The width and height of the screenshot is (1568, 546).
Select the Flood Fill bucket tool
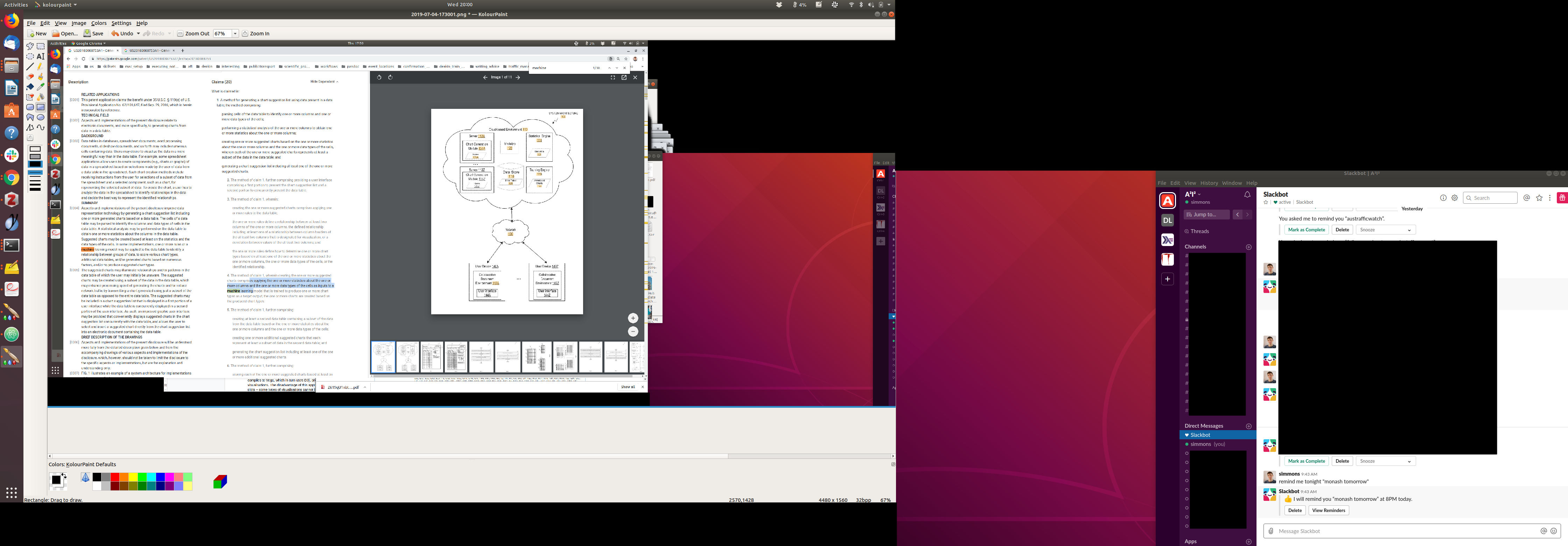pyautogui.click(x=30, y=87)
